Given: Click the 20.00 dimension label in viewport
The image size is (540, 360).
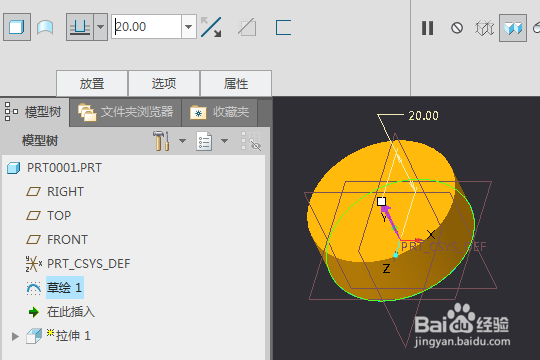Looking at the screenshot, I should point(424,116).
